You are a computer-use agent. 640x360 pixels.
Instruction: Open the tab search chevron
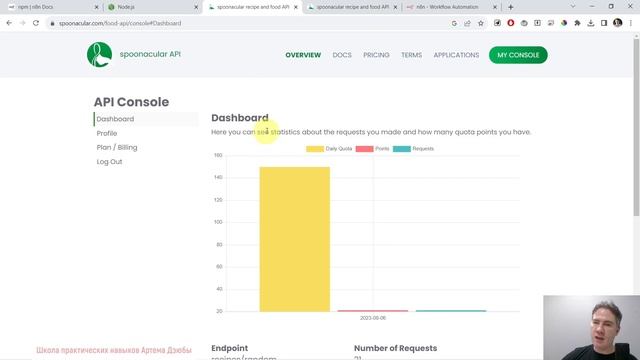573,7
